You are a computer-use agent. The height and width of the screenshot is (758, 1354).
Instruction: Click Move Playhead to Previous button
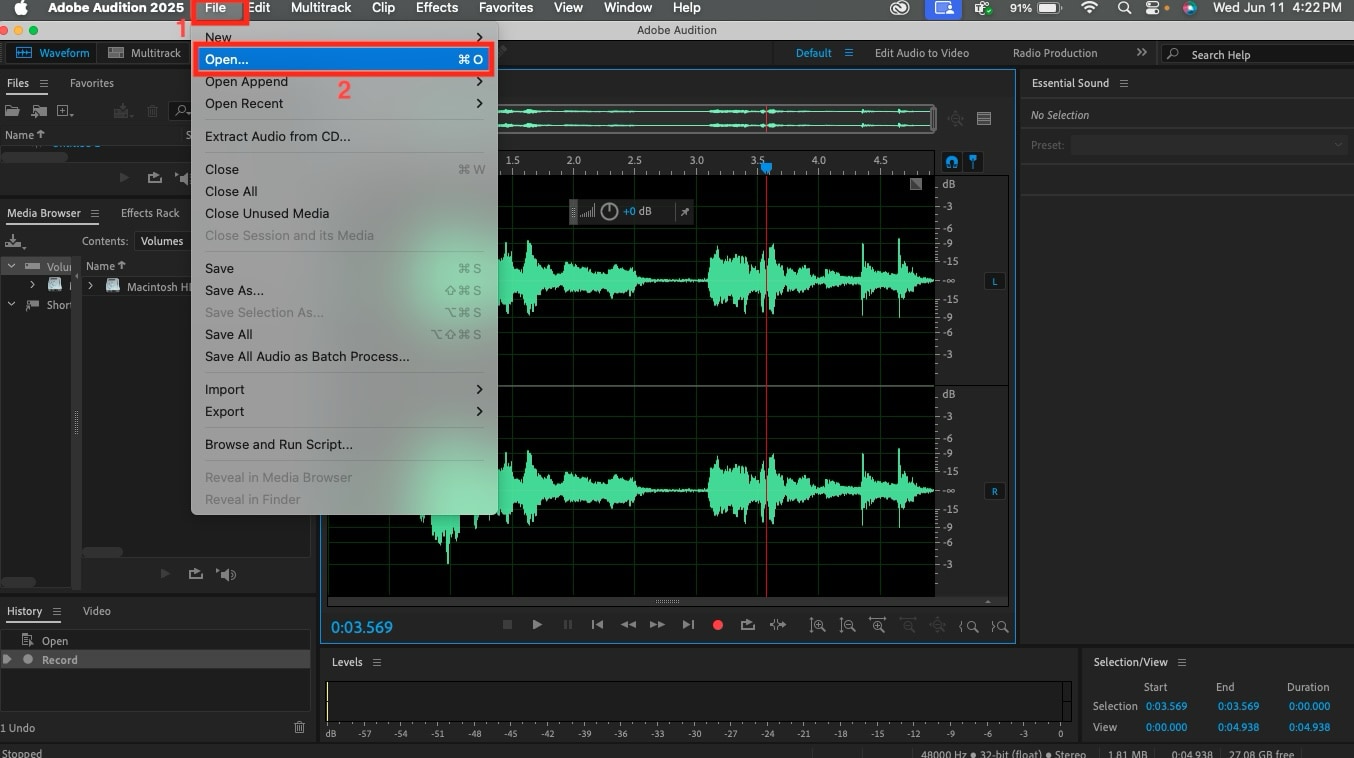pos(597,625)
